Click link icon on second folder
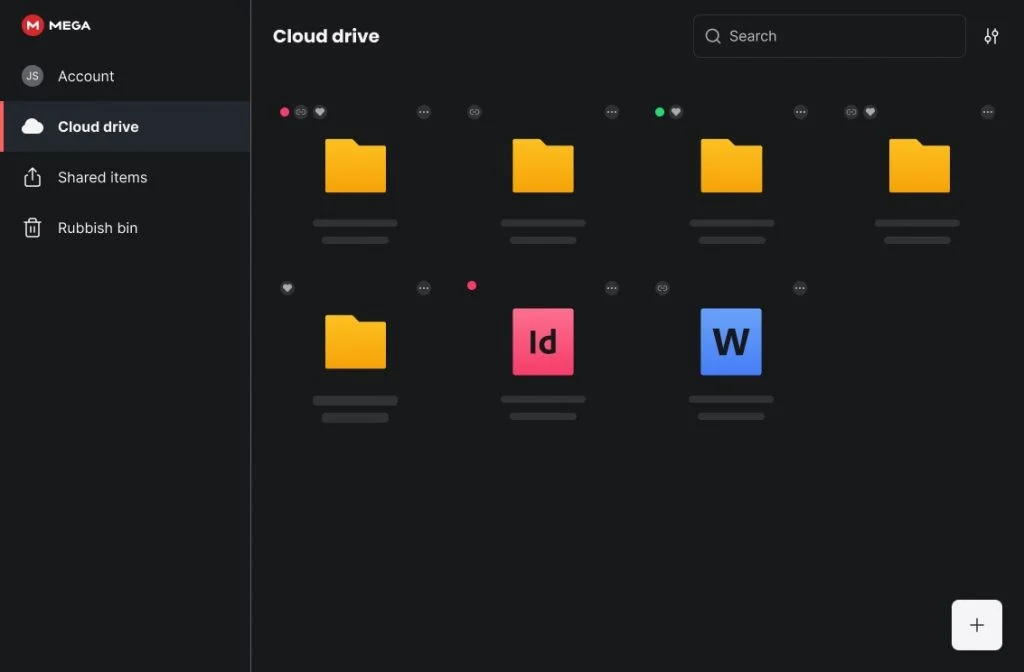 coord(474,112)
